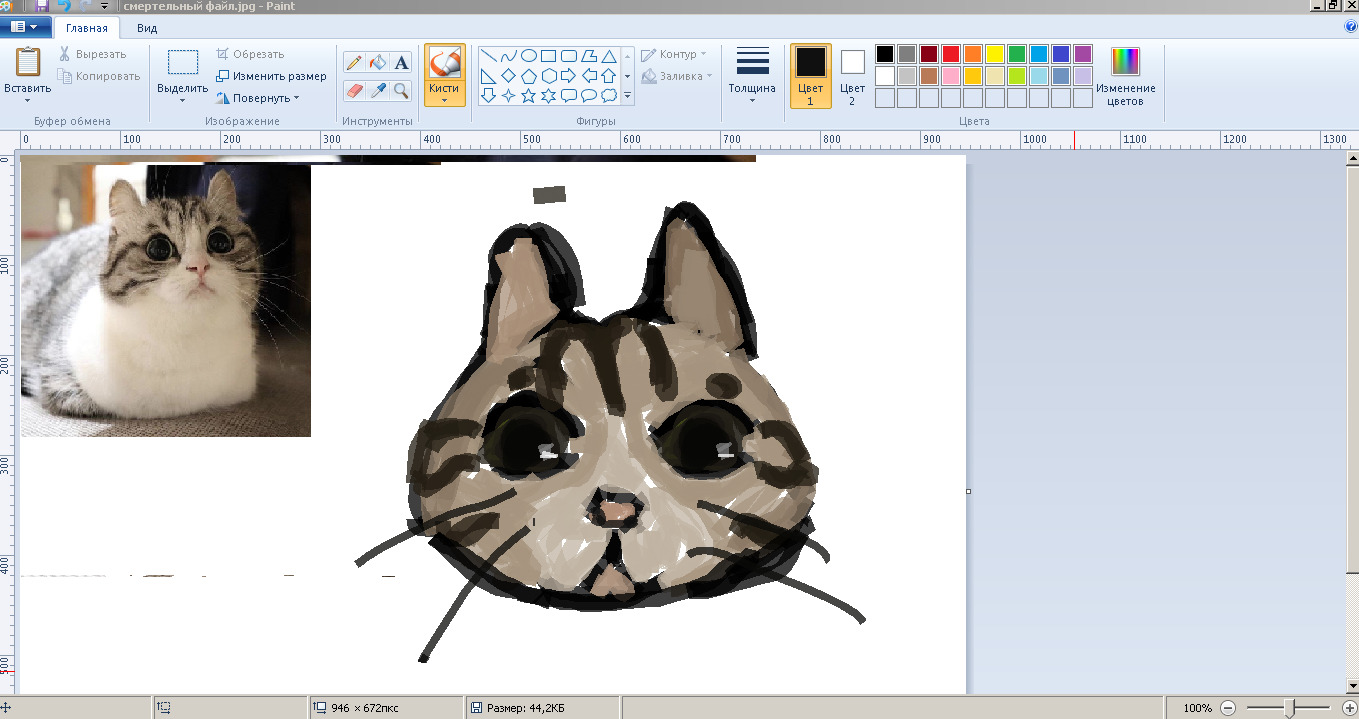Activate the Цвет 1 foreground color
Screen dimensions: 1359x719
click(810, 75)
